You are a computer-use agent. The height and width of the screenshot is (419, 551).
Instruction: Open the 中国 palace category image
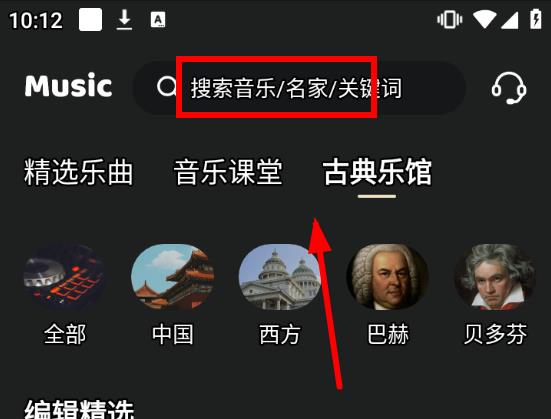(x=172, y=277)
